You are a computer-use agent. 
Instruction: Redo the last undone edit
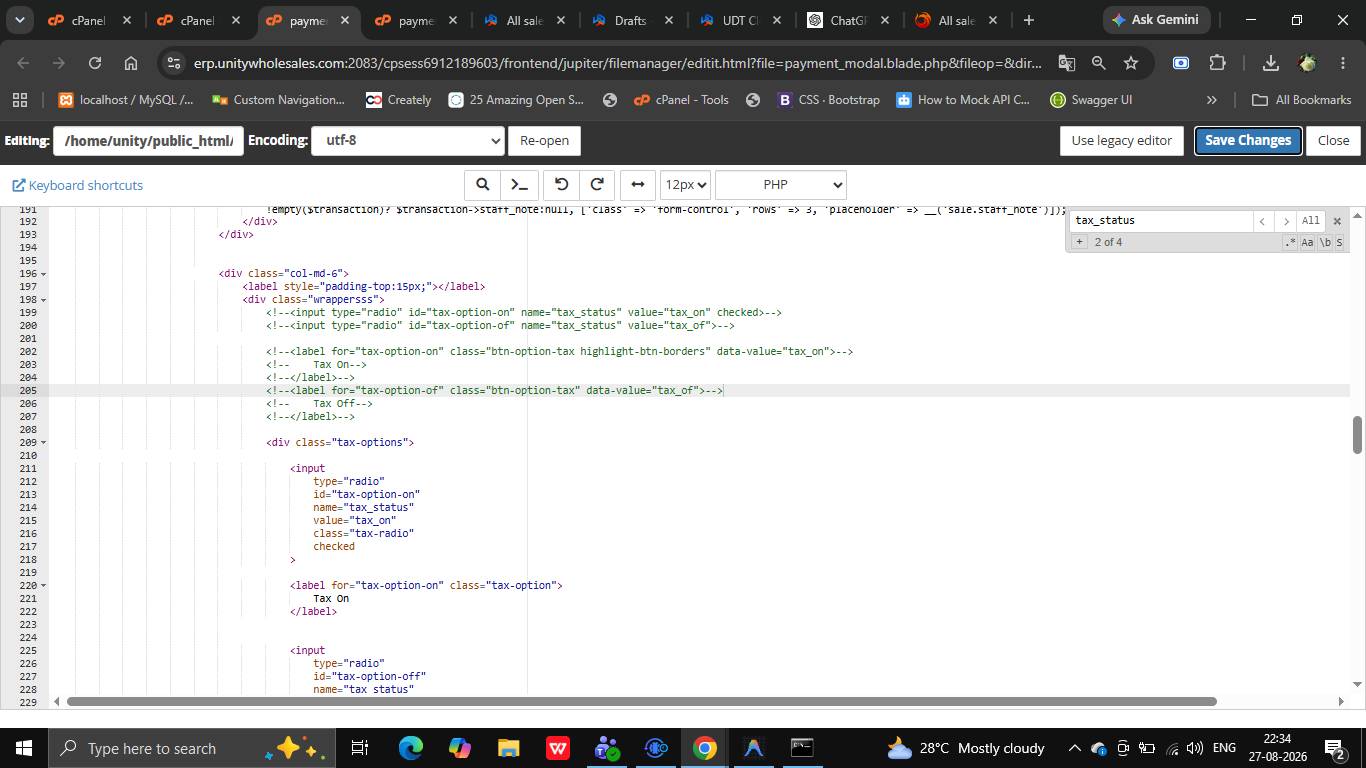[x=597, y=185]
